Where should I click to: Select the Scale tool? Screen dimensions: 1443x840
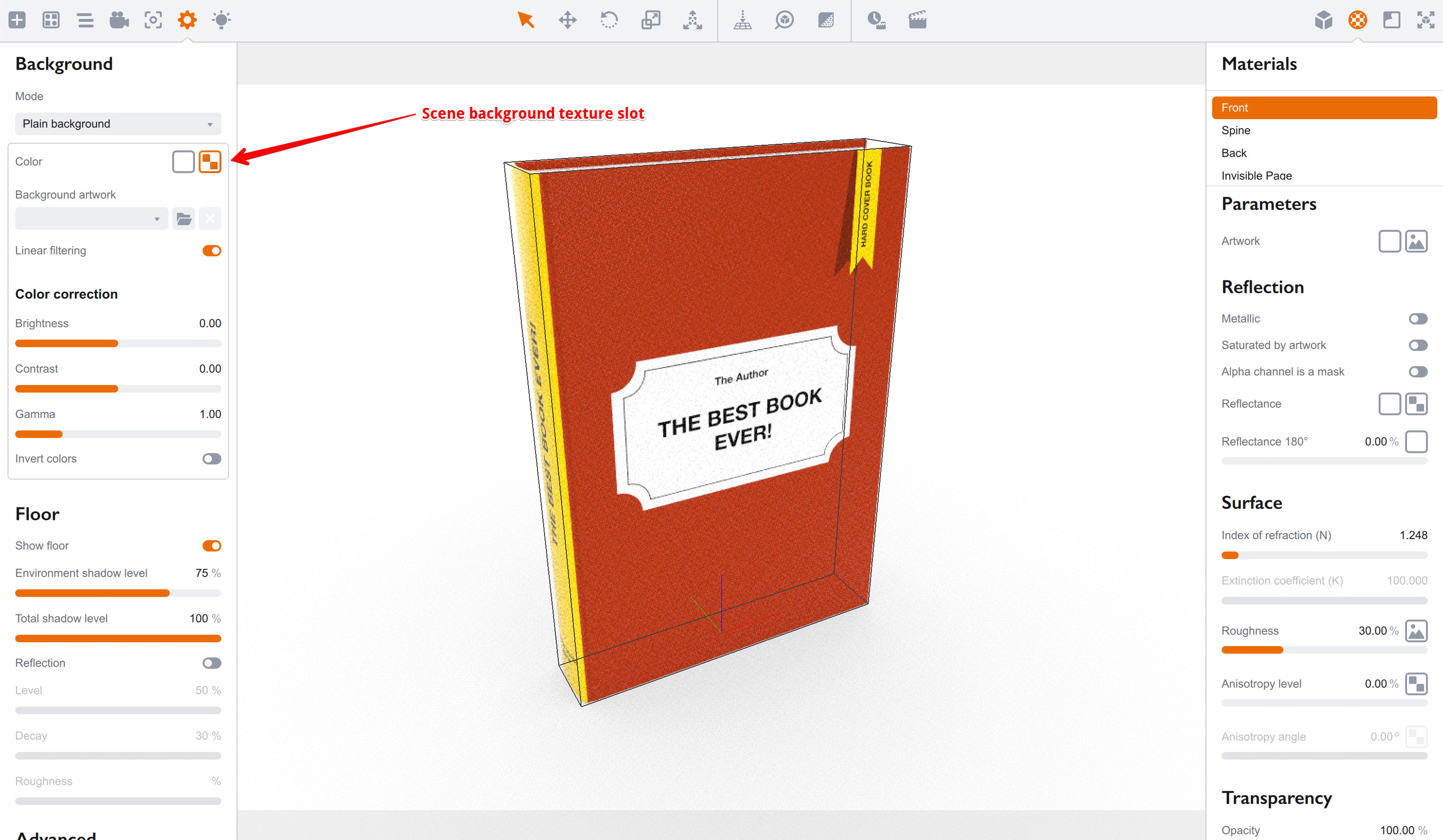pyautogui.click(x=651, y=20)
